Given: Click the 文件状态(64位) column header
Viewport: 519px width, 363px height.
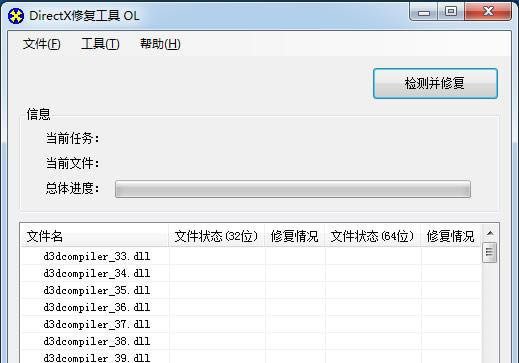Looking at the screenshot, I should (373, 236).
